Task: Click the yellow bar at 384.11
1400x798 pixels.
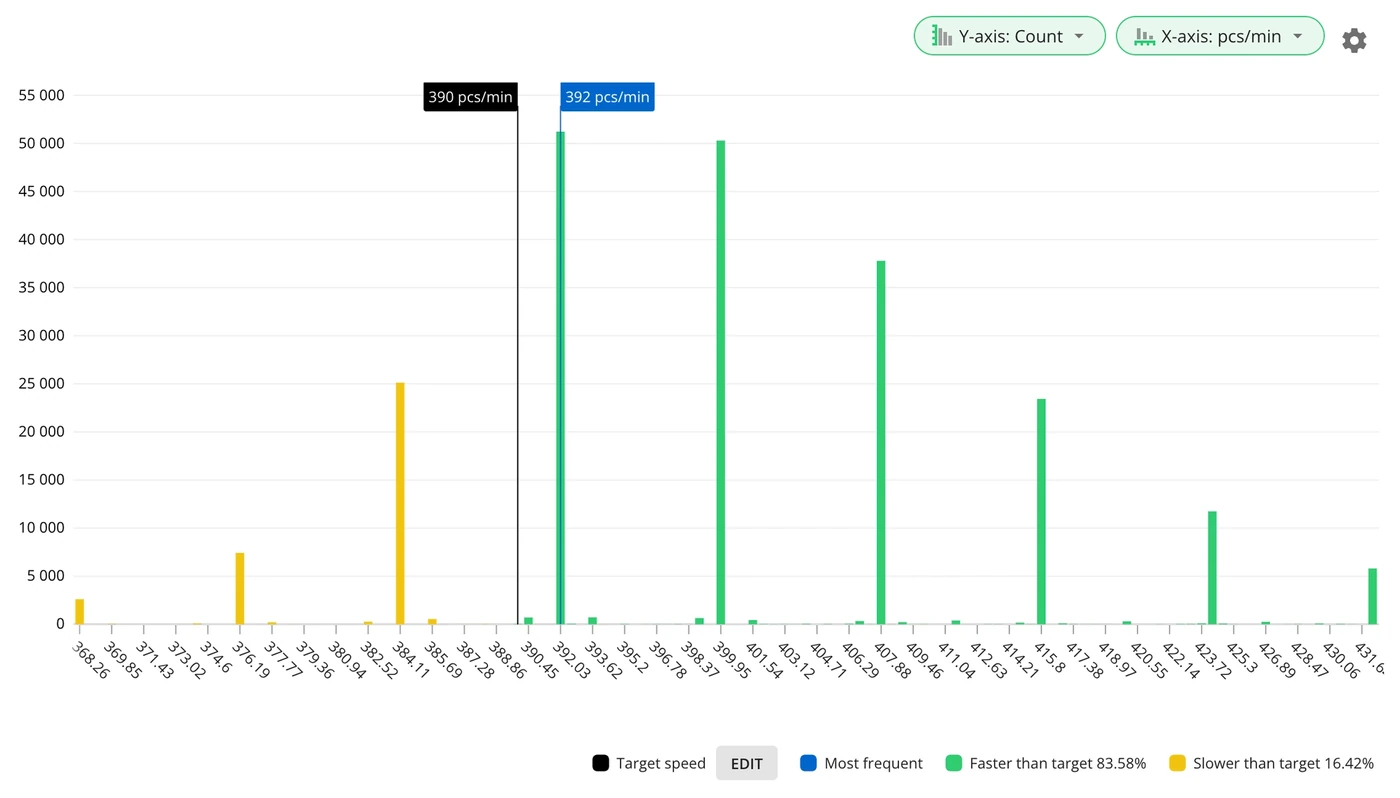Action: tap(400, 503)
